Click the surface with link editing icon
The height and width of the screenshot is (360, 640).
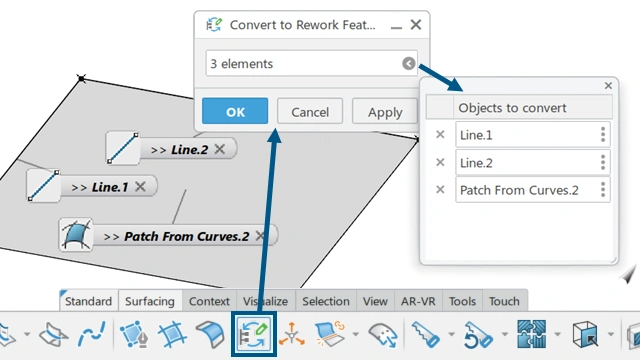pyautogui.click(x=330, y=334)
